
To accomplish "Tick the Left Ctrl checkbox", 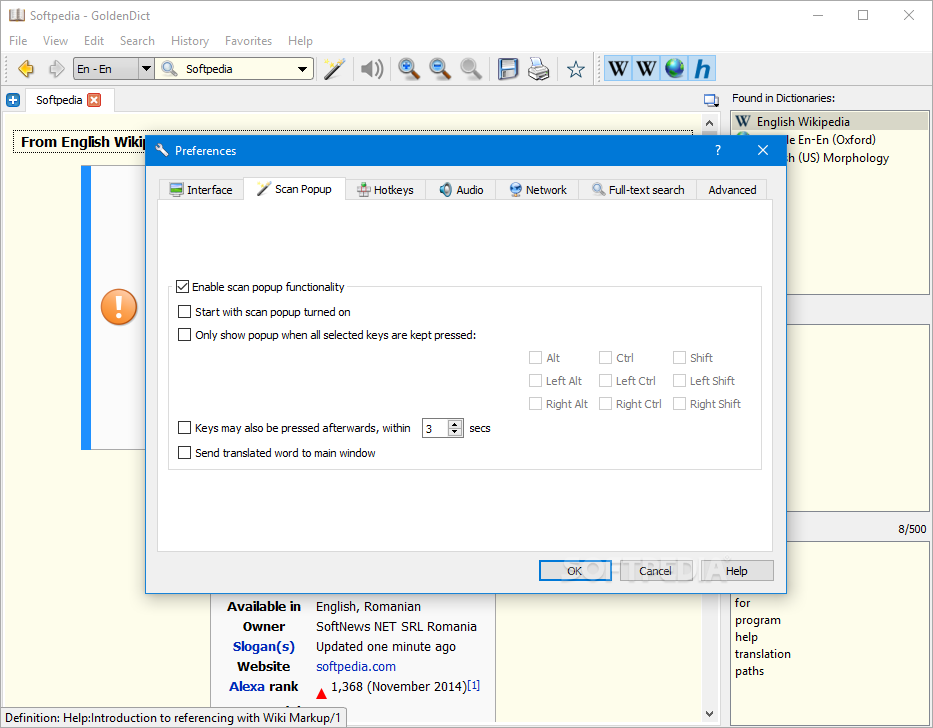I will coord(605,381).
